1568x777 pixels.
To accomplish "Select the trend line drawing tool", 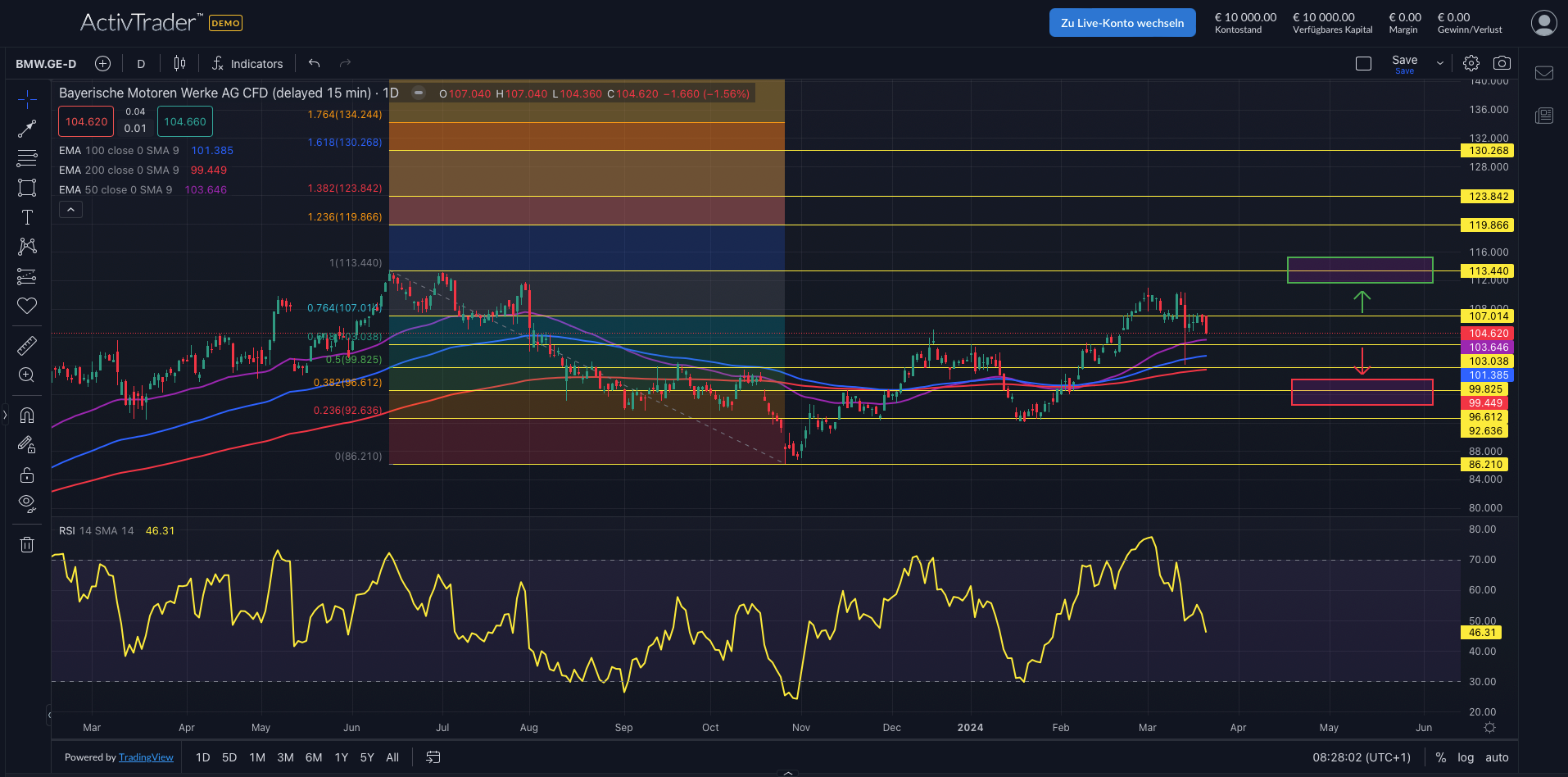I will 27,129.
